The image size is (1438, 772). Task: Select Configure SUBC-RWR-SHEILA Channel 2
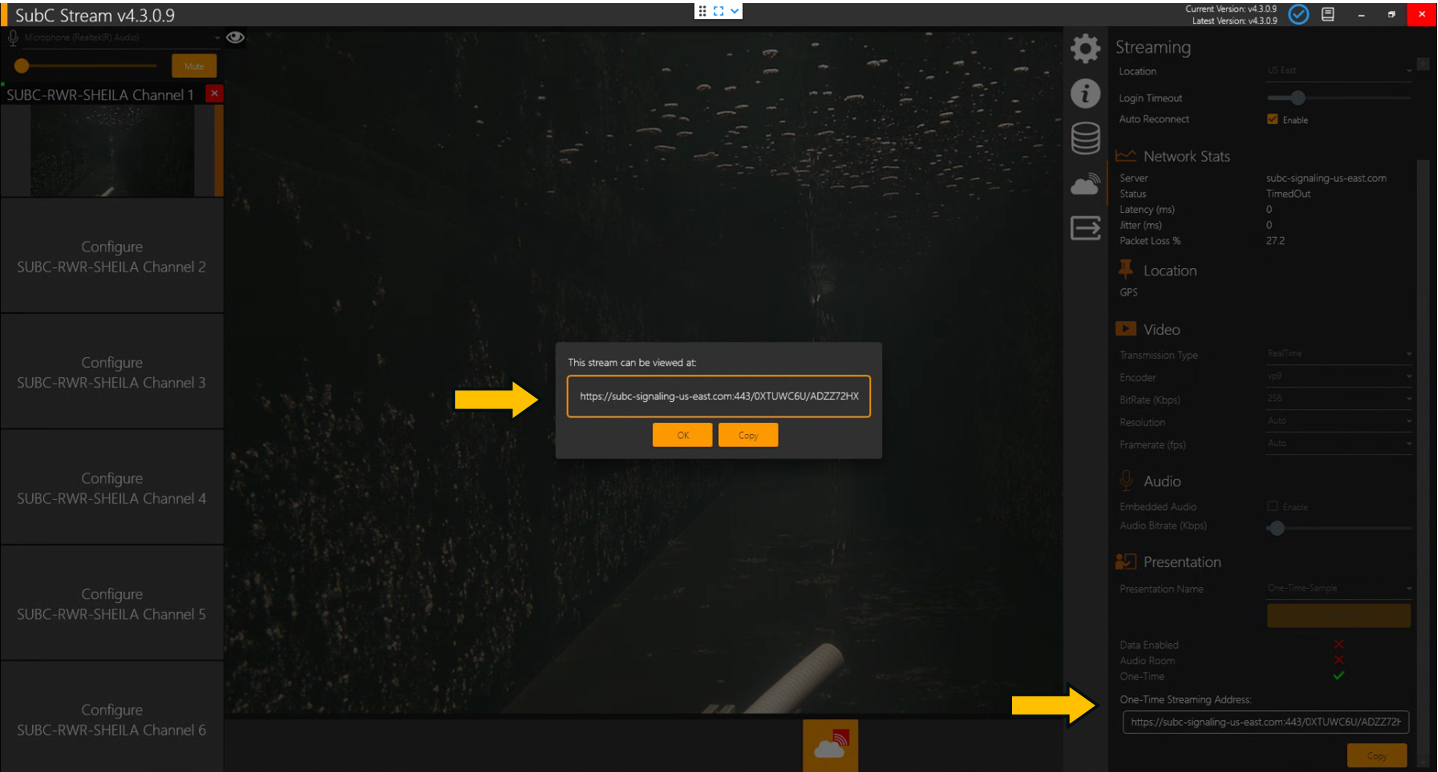[x=111, y=257]
